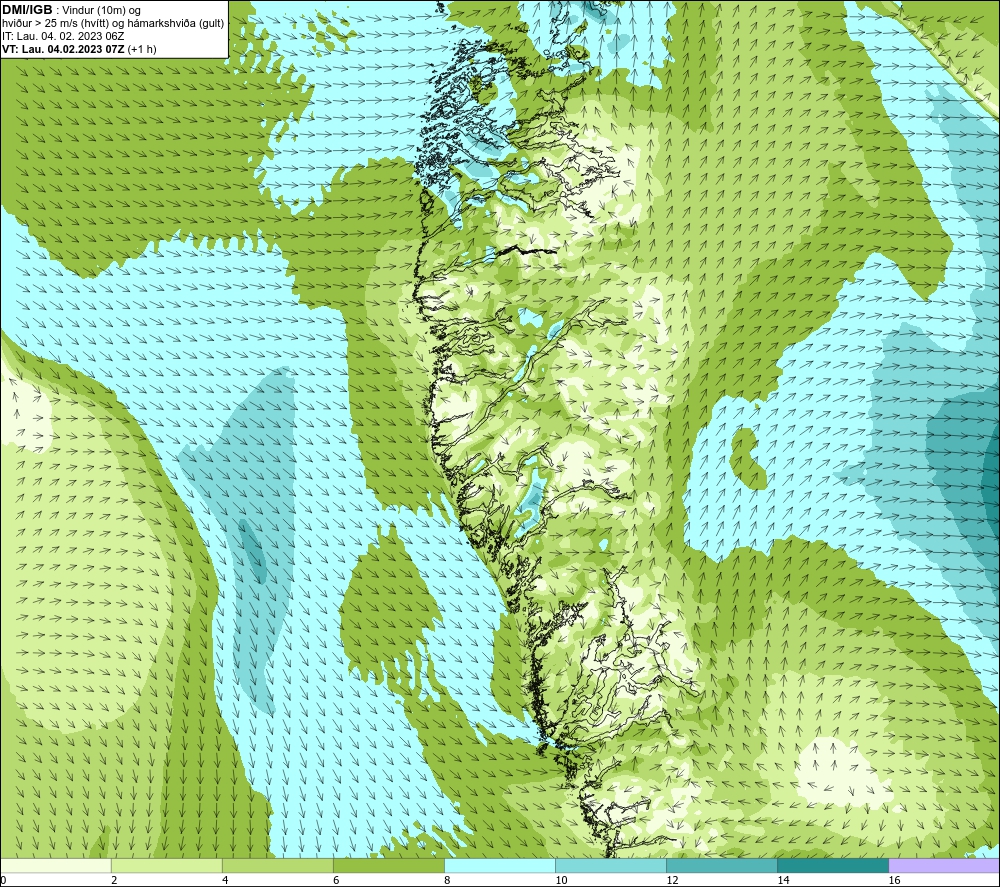Click the pale cyan 8–10 m/s legend swatch

coord(499,866)
